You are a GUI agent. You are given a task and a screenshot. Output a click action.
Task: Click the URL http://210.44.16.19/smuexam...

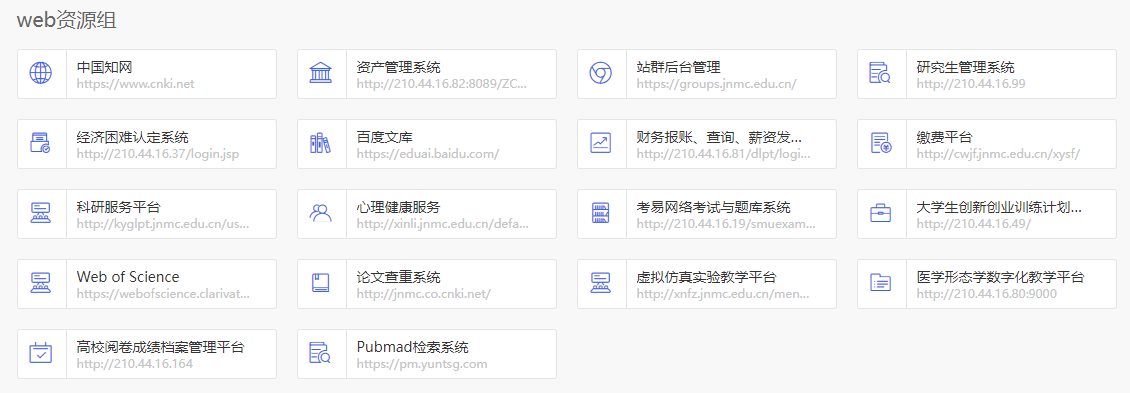pyautogui.click(x=726, y=224)
